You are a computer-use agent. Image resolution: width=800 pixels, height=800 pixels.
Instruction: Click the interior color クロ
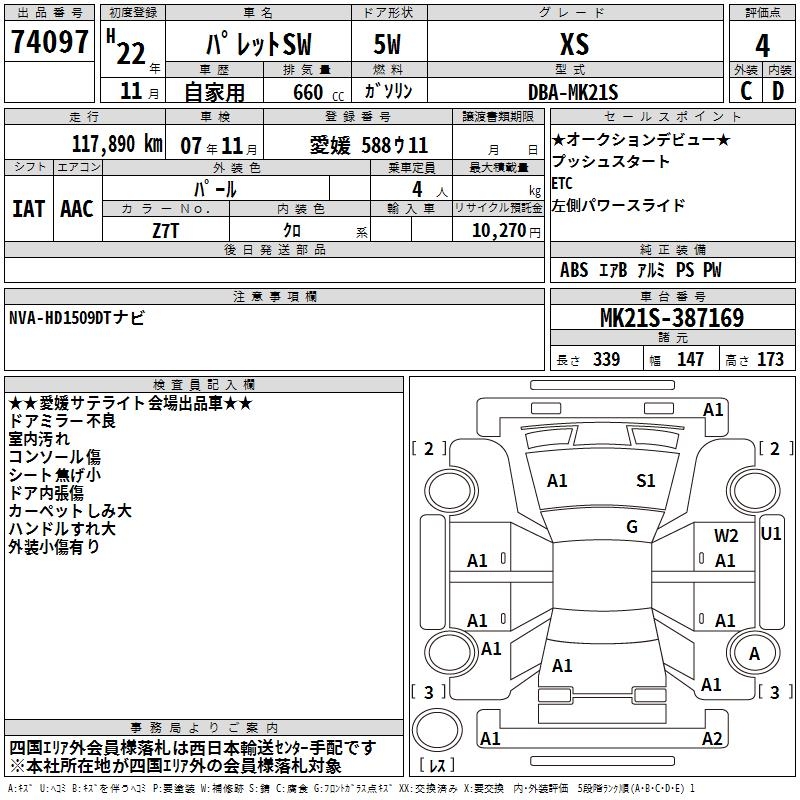pos(292,231)
